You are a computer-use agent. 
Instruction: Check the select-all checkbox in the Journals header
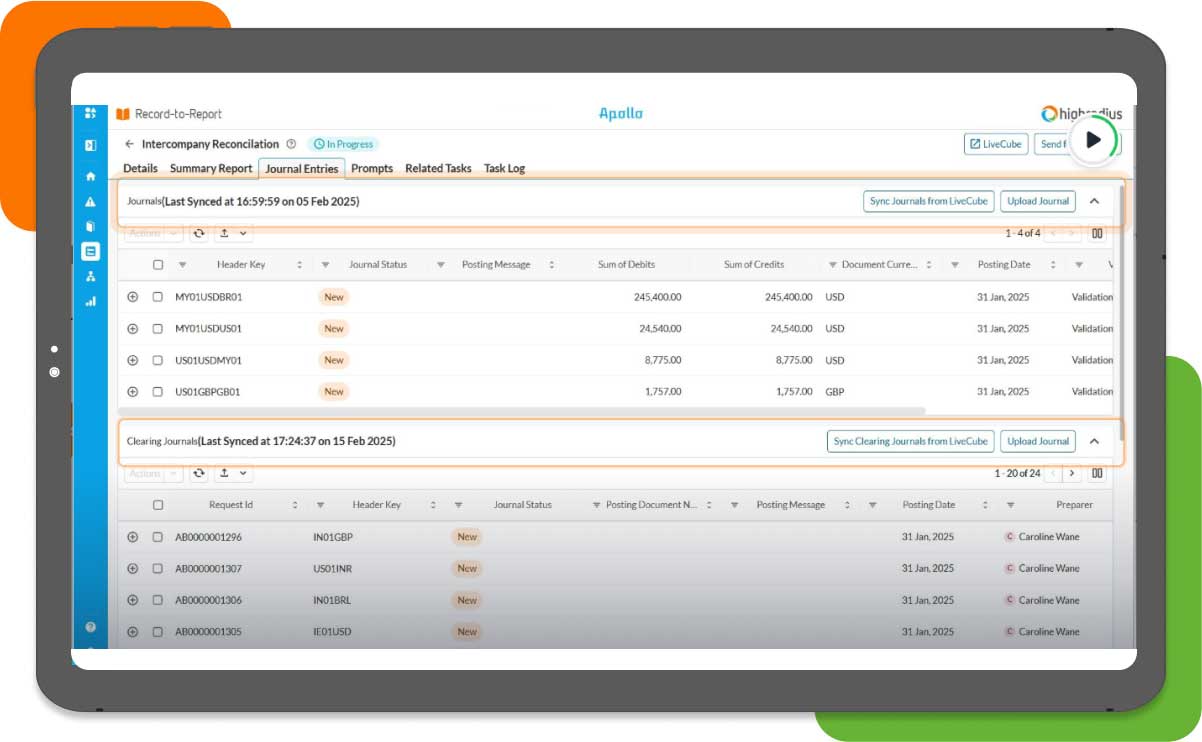point(156,264)
